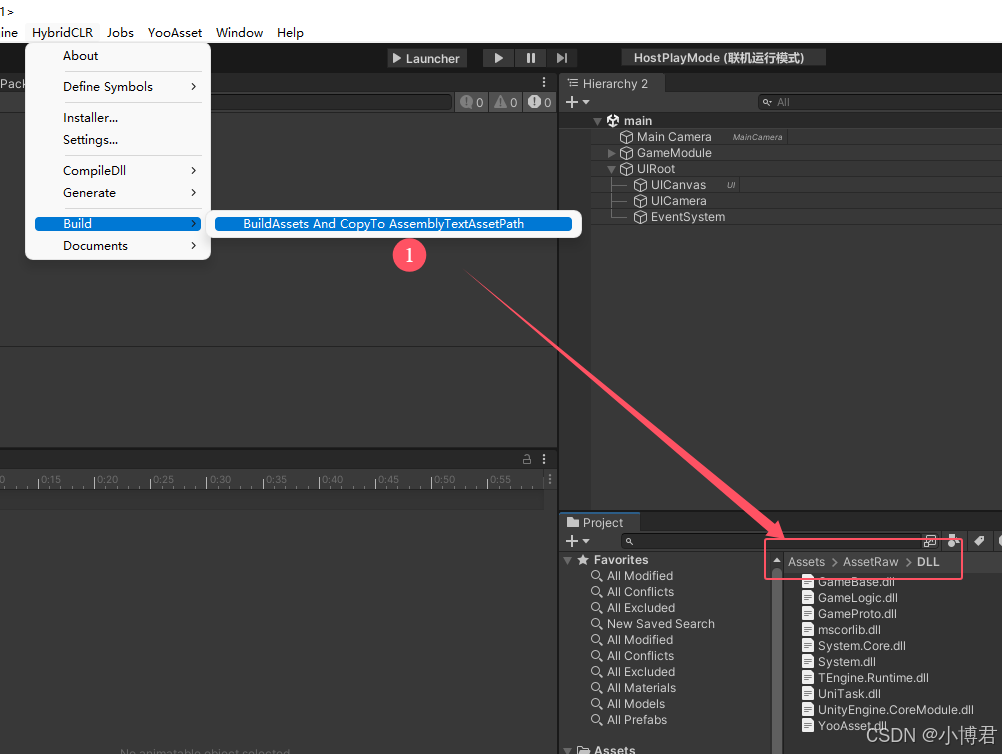Expand the GameModule object
Screen dimensions: 1002x754
[x=611, y=153]
